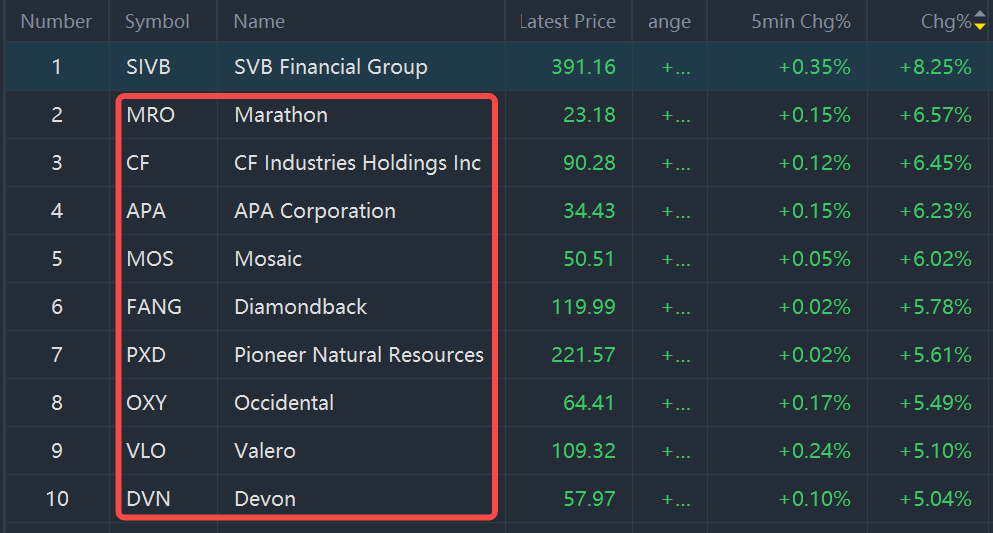Select the APA ticker symbol
This screenshot has height=533, width=993.
tap(146, 211)
